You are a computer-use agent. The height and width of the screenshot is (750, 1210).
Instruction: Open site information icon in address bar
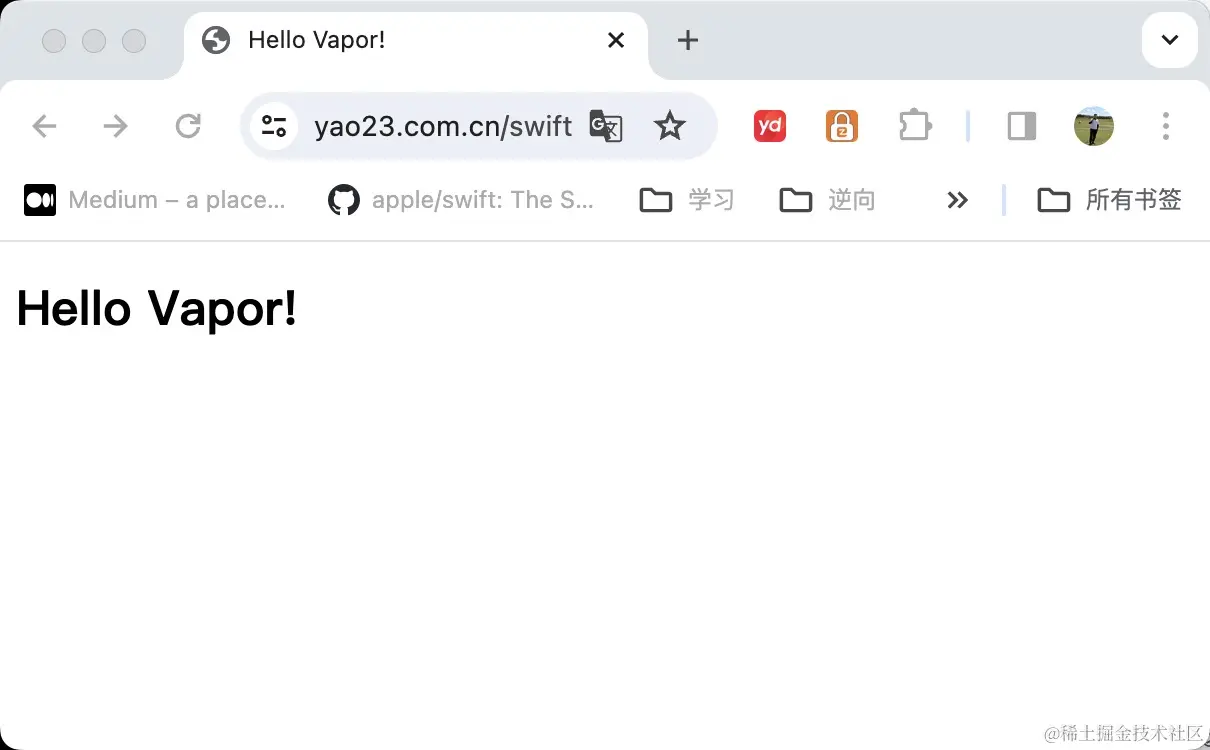click(273, 126)
